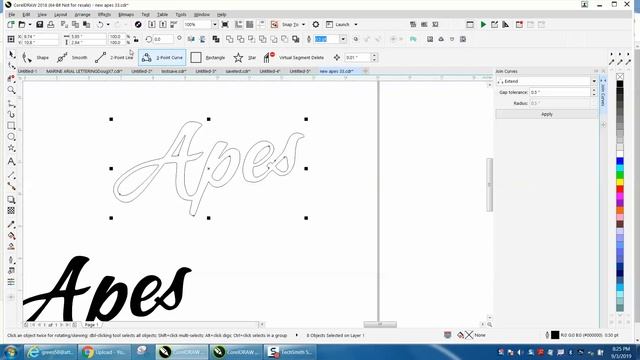Click the green Run macro play icon
The image size is (640, 360).
click(x=483, y=24)
